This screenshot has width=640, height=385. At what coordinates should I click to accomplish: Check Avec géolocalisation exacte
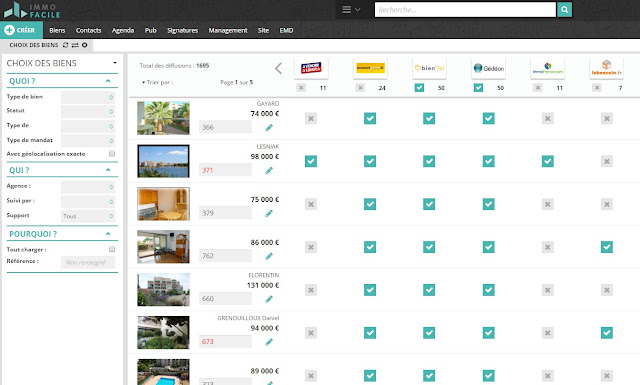point(112,154)
